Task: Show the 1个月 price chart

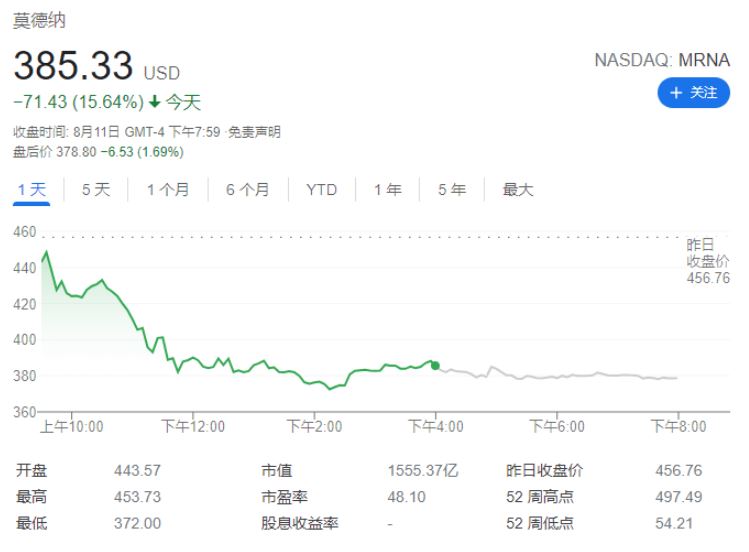Action: pyautogui.click(x=167, y=189)
